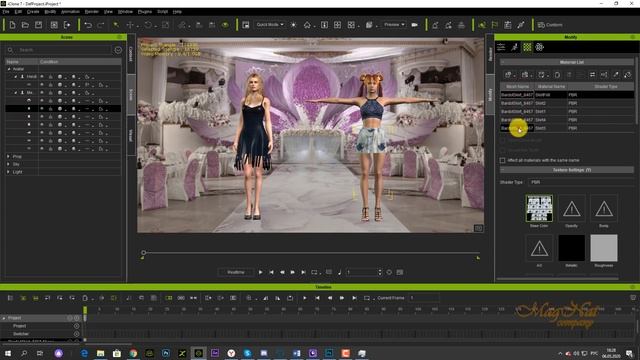The image size is (640, 360).
Task: Click the Open Project folder icon
Action: point(25,25)
